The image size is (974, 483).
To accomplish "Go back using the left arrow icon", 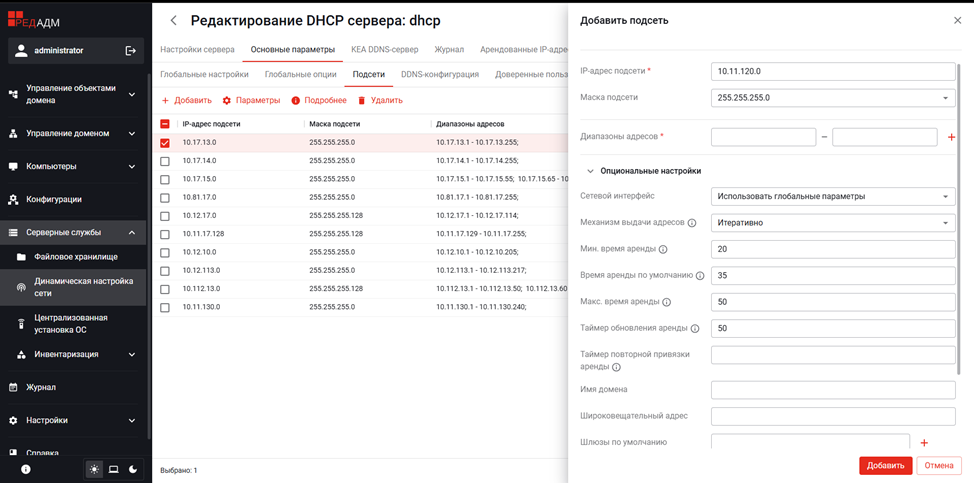I will coord(174,20).
